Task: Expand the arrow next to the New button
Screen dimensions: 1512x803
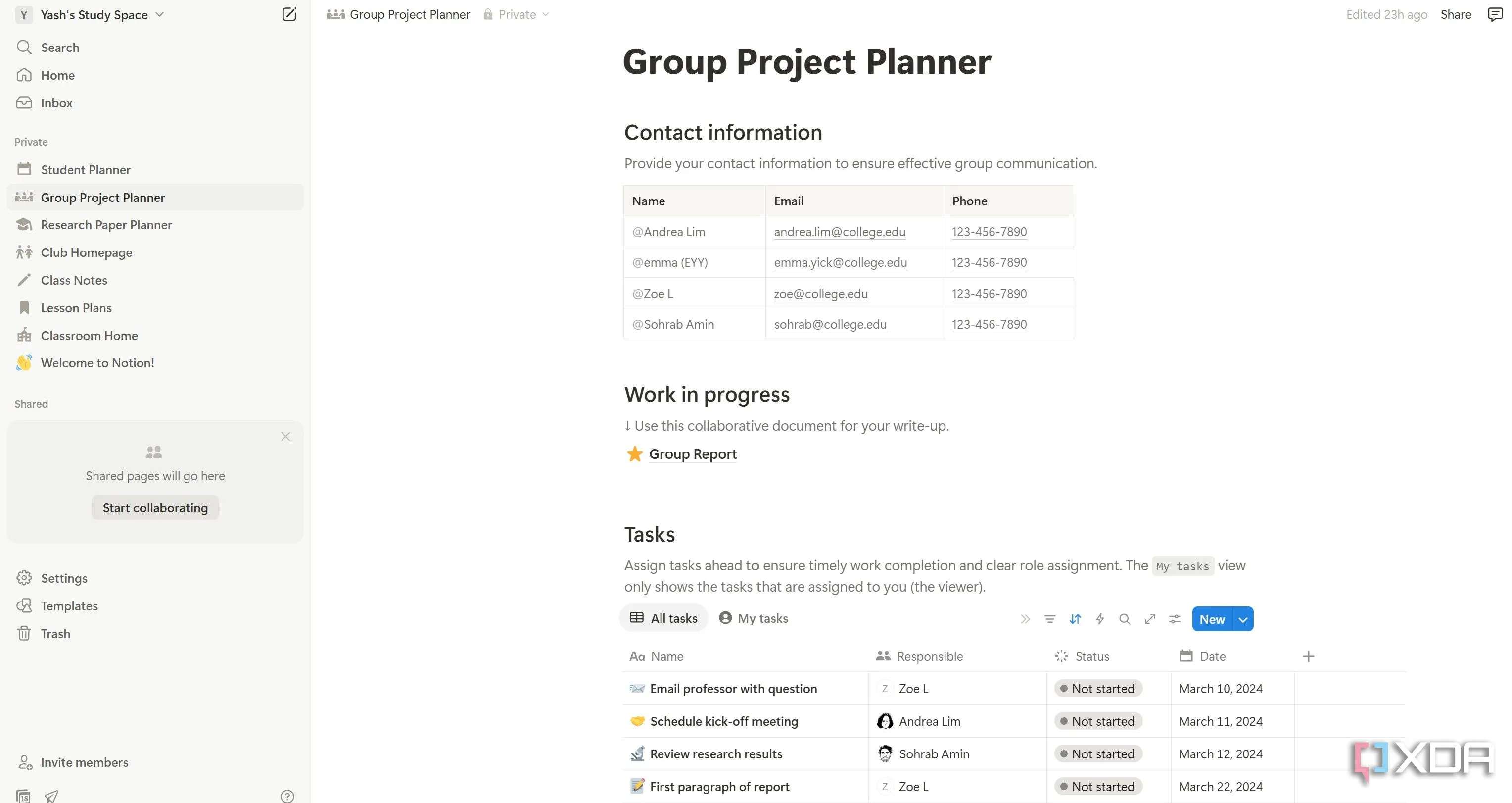Action: 1243,619
